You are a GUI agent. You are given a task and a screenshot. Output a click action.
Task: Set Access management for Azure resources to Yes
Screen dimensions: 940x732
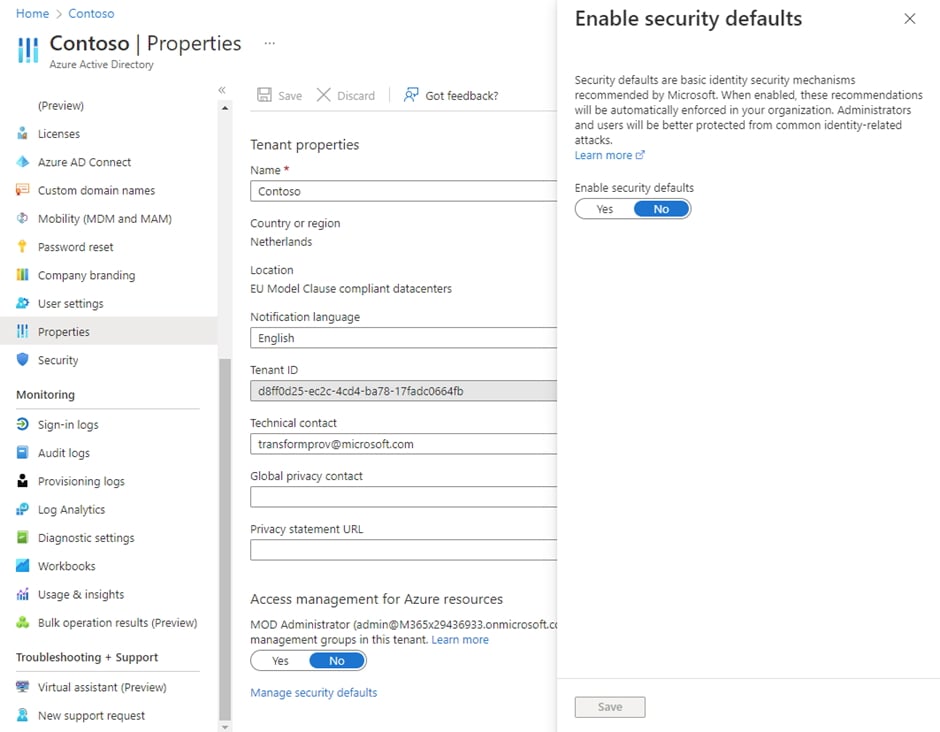(x=280, y=660)
